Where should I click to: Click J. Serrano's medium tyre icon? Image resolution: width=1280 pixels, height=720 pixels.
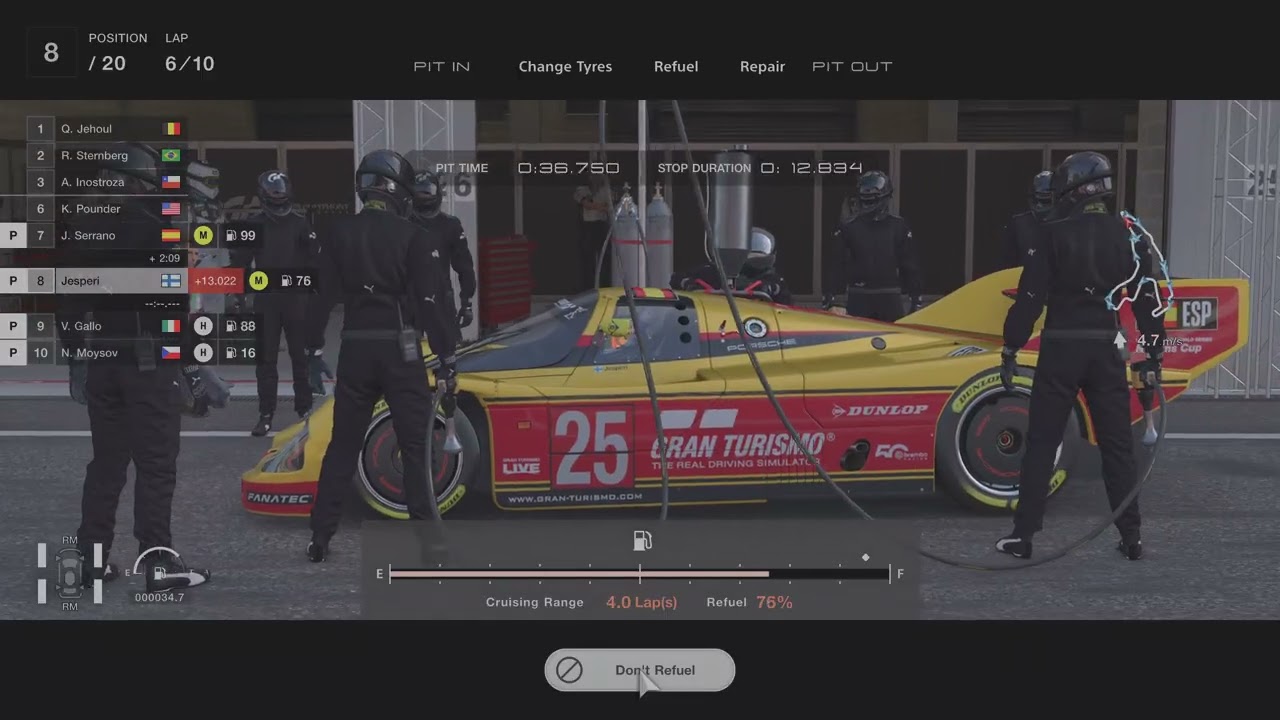[203, 236]
